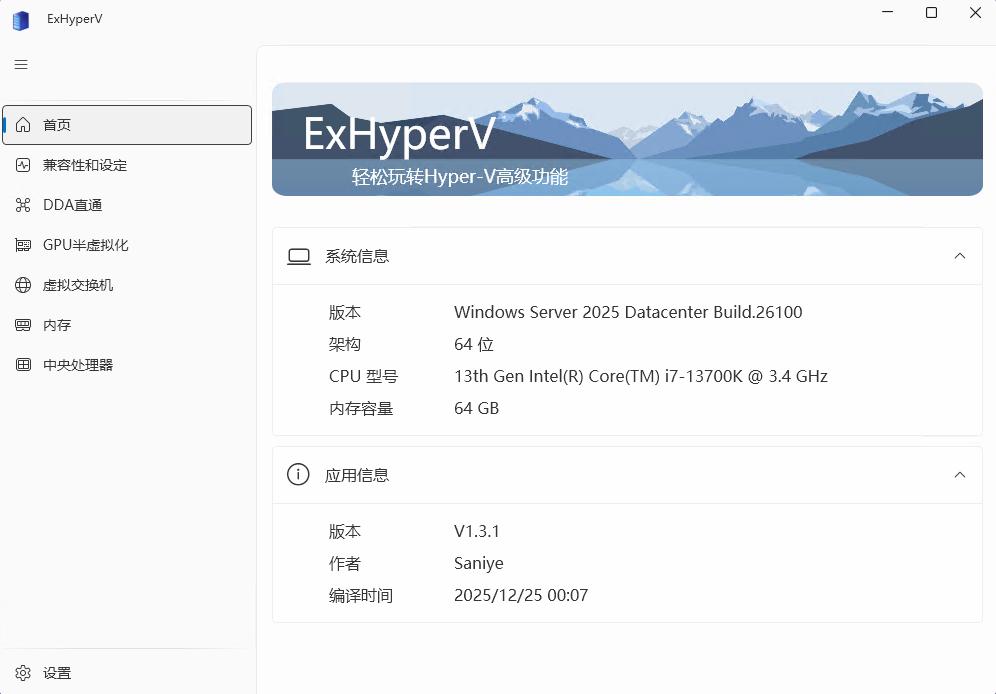Click the 虚拟交换机 globe icon
The width and height of the screenshot is (996, 694).
point(23,285)
